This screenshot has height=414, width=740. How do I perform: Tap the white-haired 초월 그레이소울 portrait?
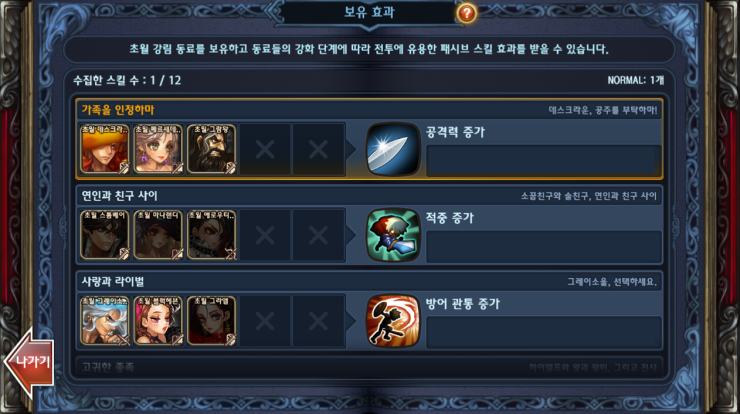(105, 321)
